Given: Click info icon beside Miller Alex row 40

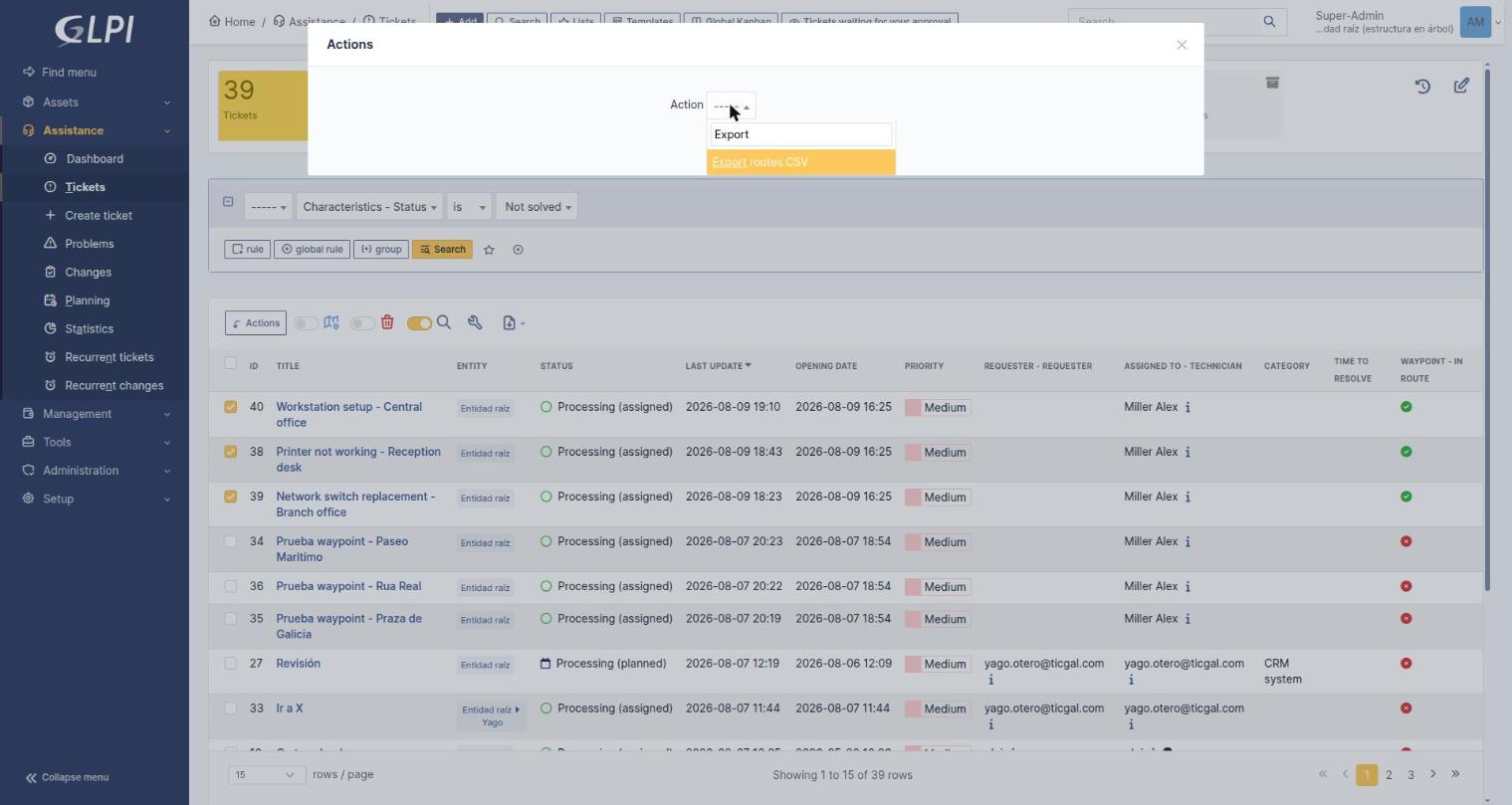Looking at the screenshot, I should coord(1188,407).
